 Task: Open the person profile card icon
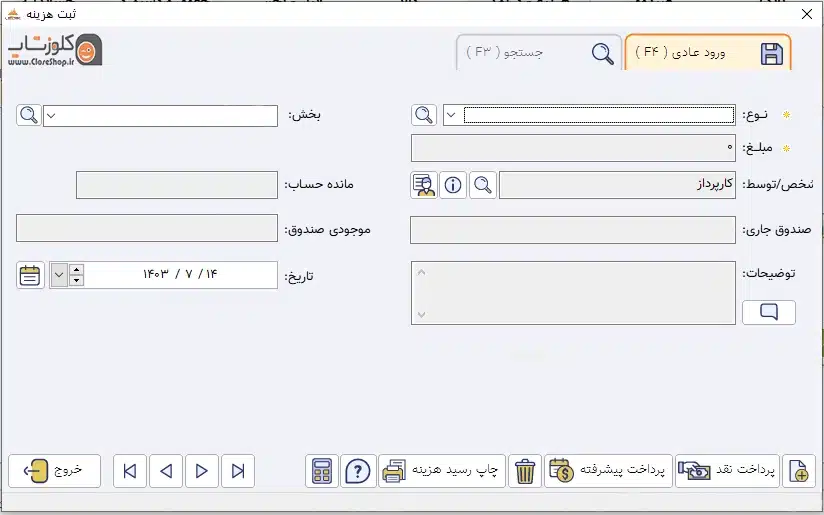(424, 185)
